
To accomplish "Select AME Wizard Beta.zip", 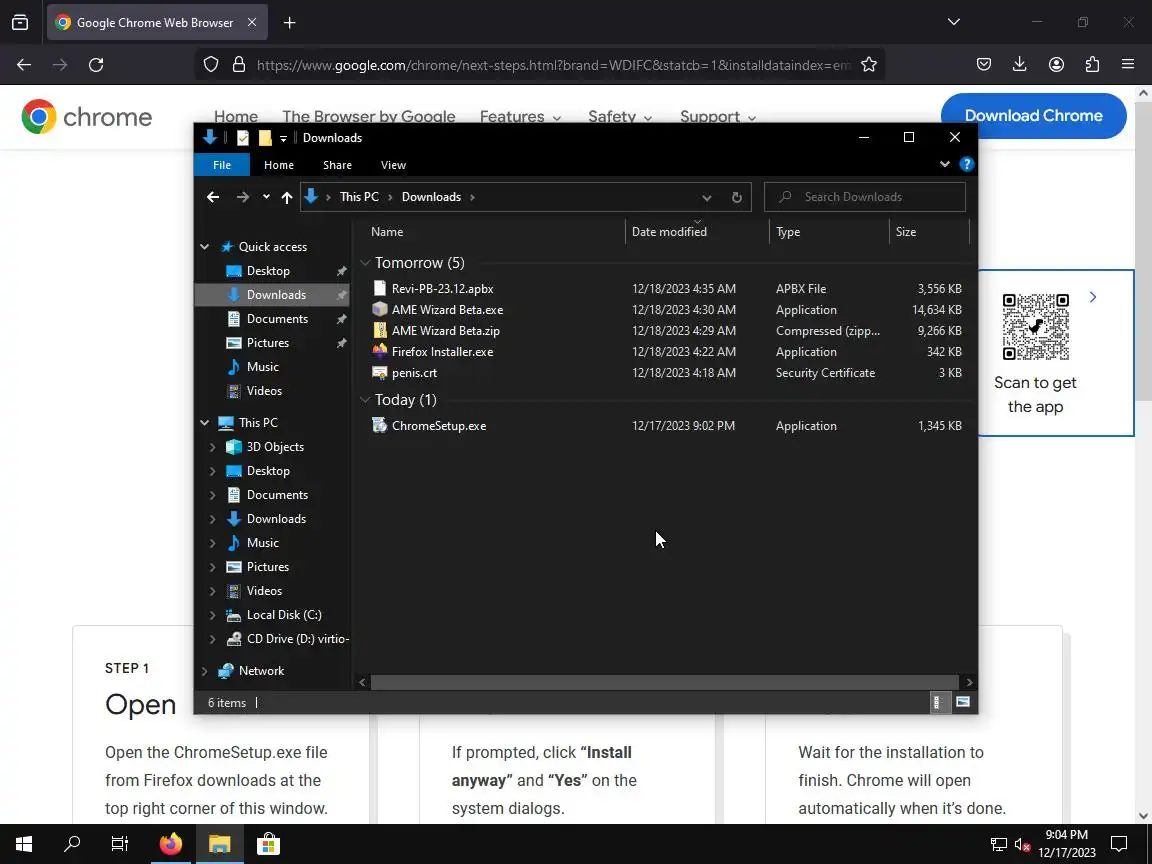I will (x=446, y=331).
